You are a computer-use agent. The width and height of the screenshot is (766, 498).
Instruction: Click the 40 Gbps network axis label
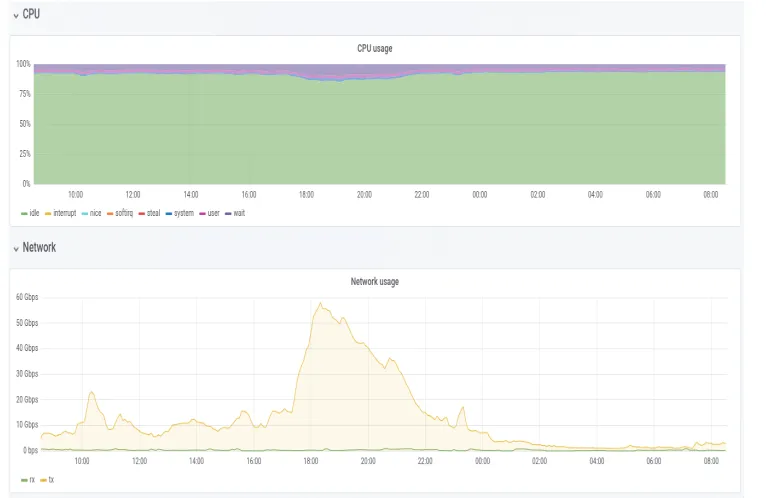tap(27, 348)
